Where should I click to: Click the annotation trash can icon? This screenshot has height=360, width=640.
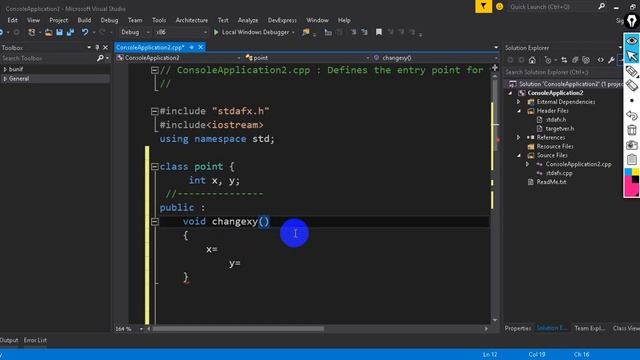[x=632, y=130]
